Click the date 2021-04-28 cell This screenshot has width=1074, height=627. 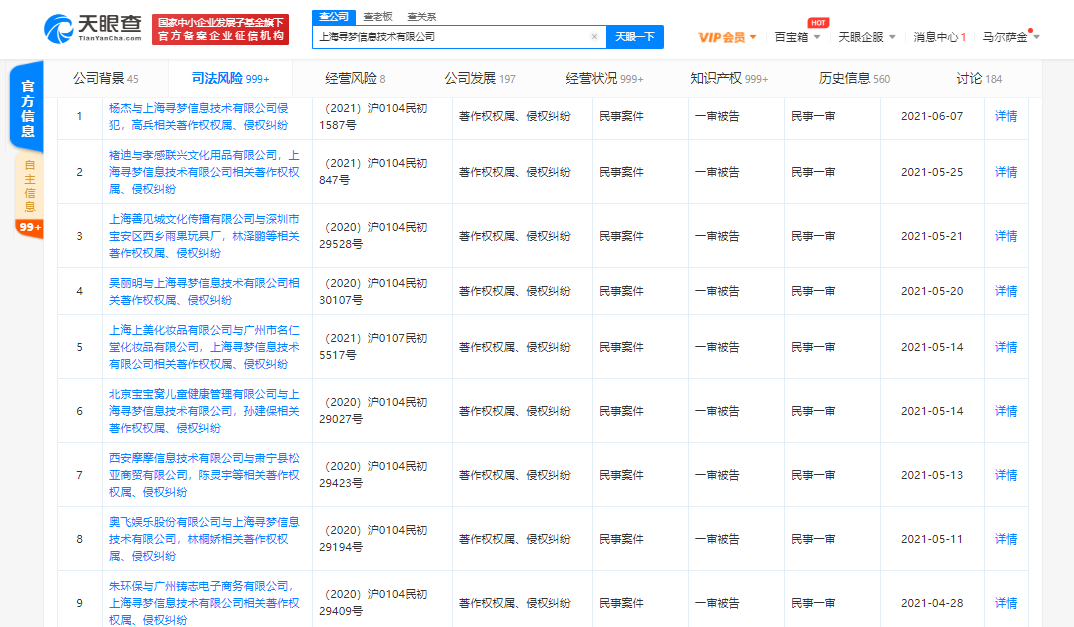[x=932, y=603]
